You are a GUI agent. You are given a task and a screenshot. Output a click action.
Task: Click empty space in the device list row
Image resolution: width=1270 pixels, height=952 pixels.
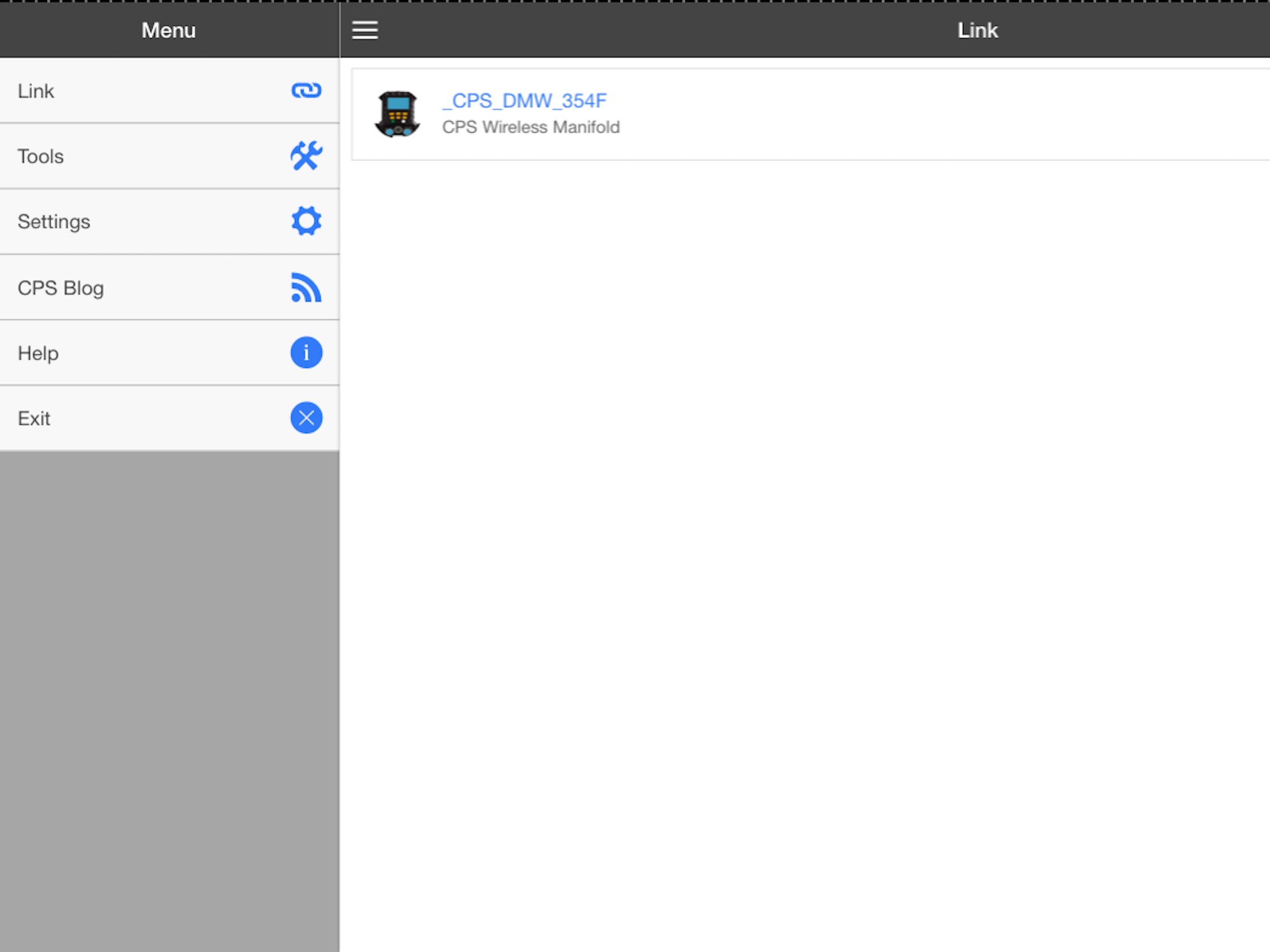pyautogui.click(x=930, y=115)
